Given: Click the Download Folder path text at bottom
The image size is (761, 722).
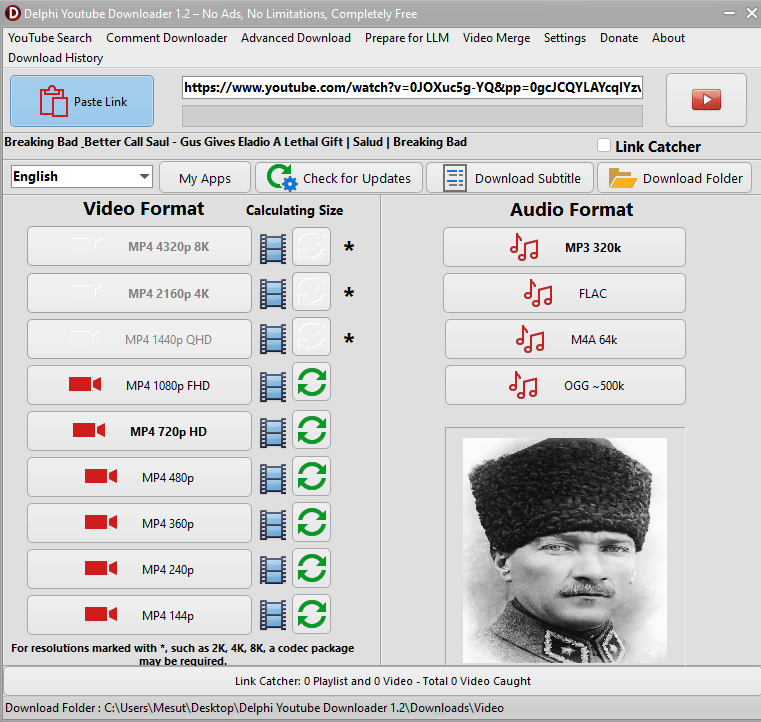Looking at the screenshot, I should (254, 708).
